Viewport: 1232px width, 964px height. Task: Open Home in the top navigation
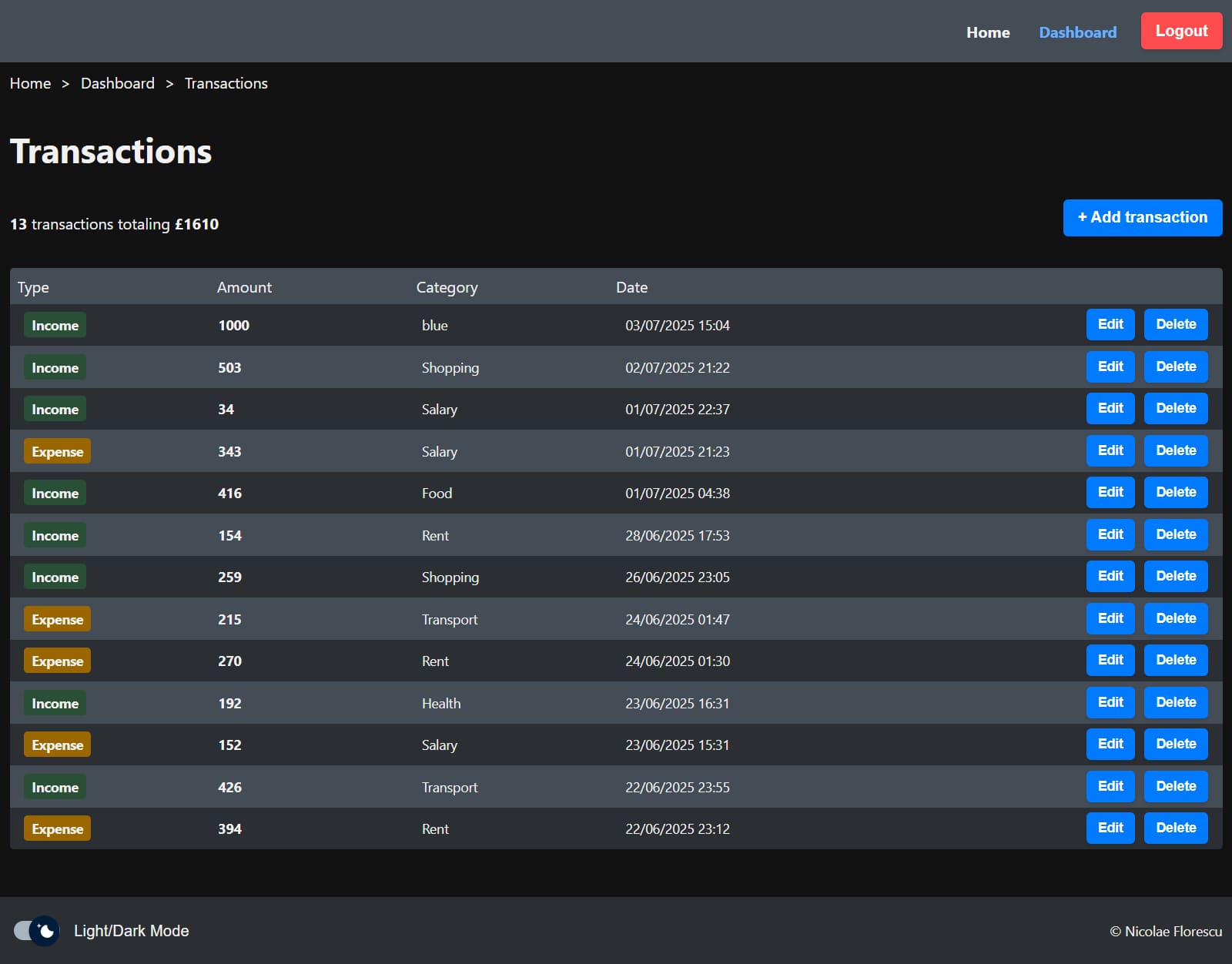pos(988,32)
